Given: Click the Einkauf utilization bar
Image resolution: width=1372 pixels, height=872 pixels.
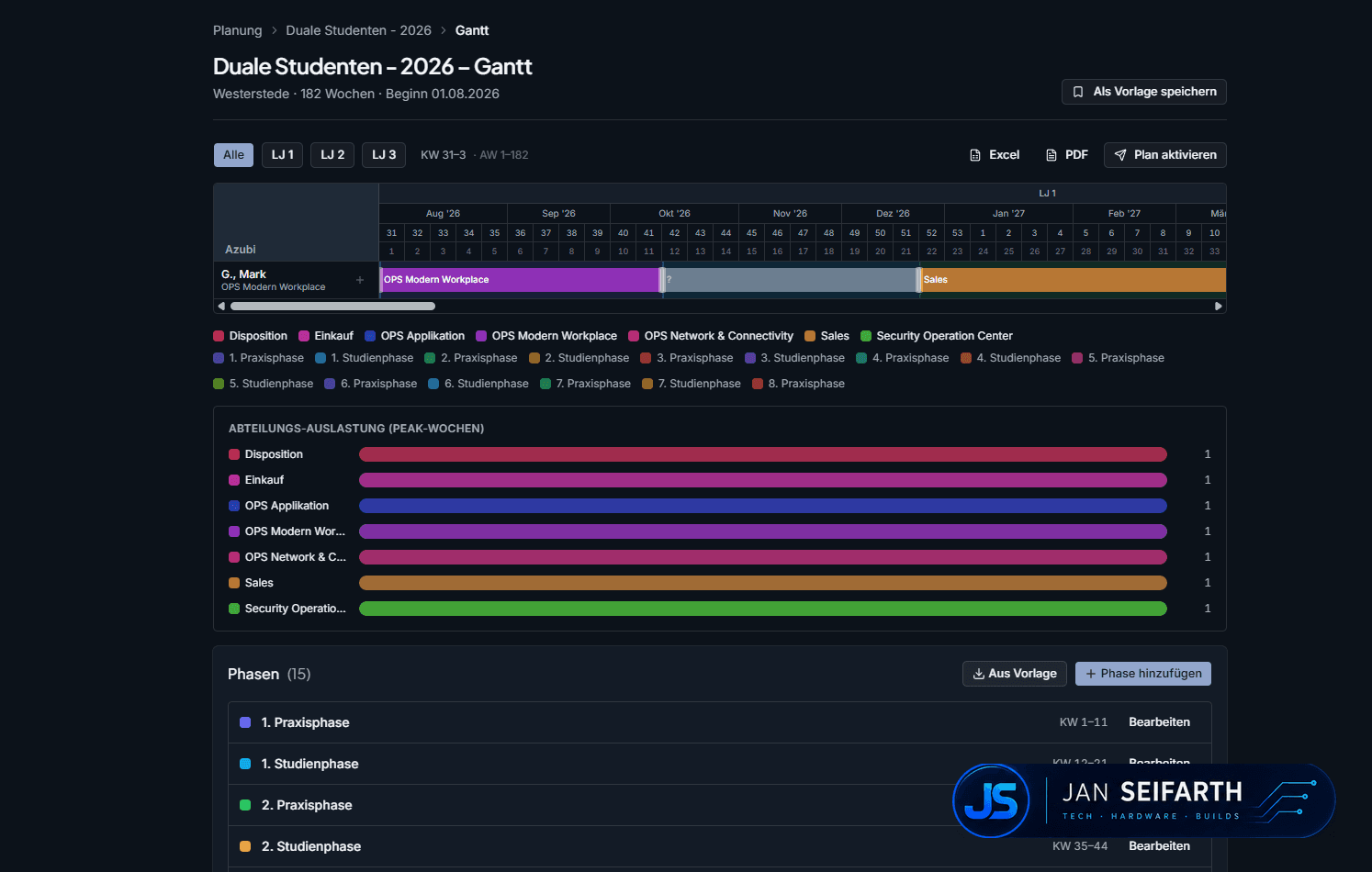Looking at the screenshot, I should (x=763, y=480).
